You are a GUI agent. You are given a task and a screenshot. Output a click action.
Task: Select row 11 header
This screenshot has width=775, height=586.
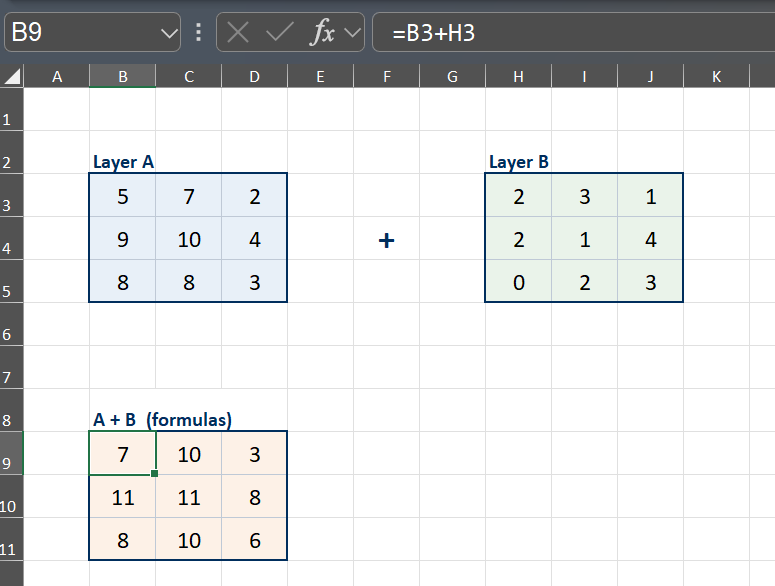pyautogui.click(x=11, y=539)
